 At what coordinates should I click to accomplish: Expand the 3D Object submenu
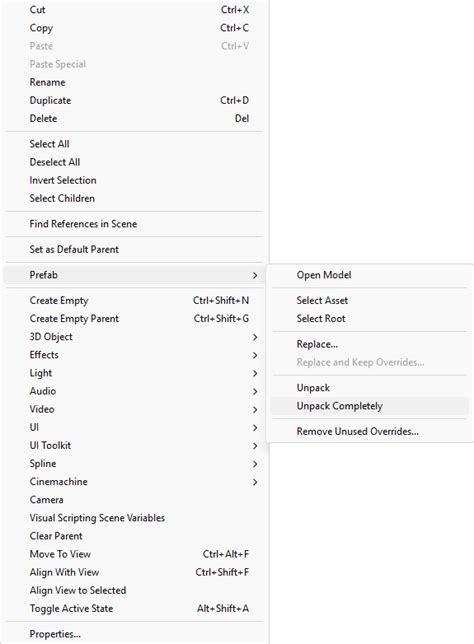(134, 336)
